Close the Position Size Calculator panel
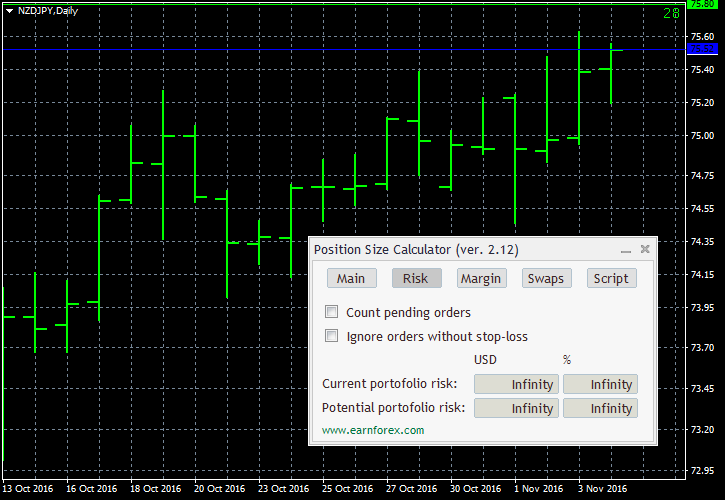The height and width of the screenshot is (500, 725). tap(645, 249)
